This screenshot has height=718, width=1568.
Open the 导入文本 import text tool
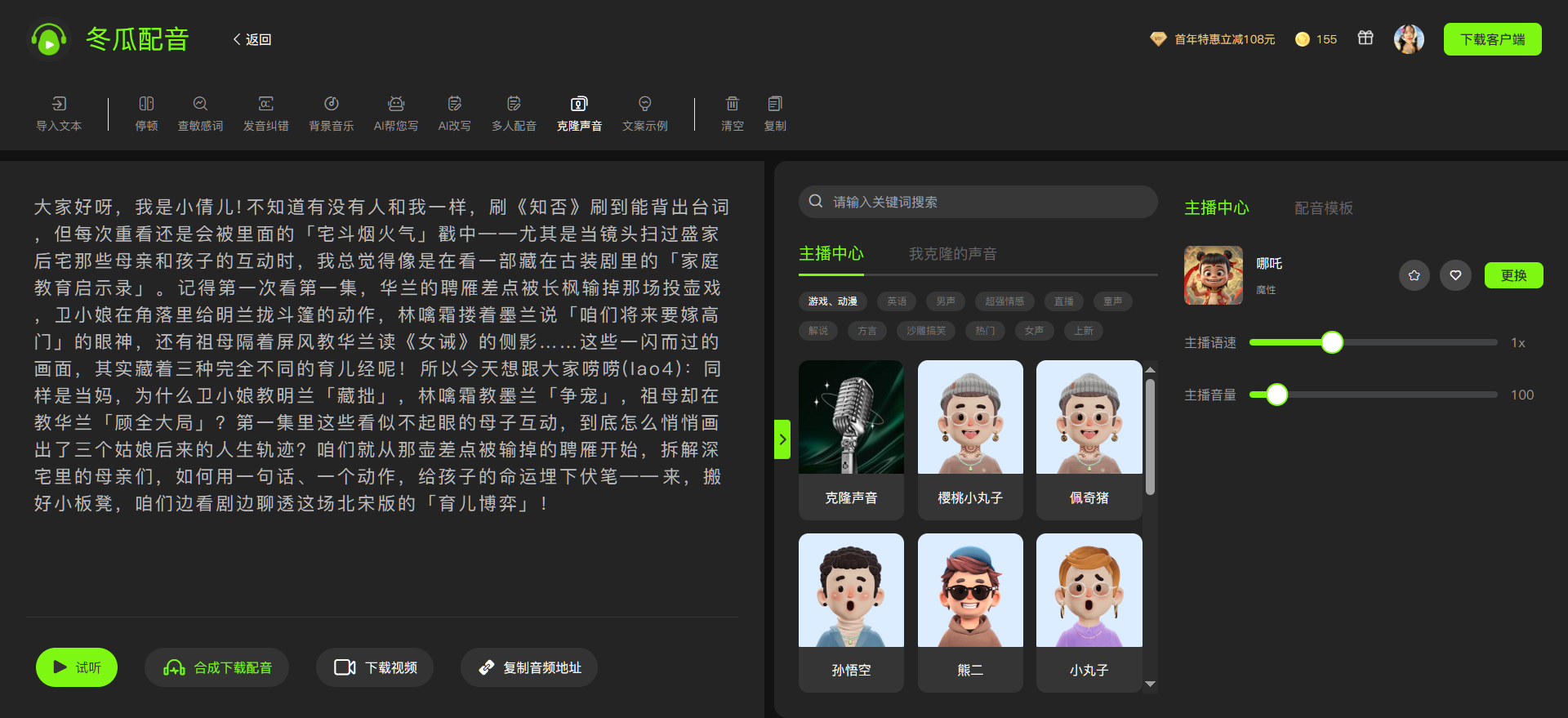tap(59, 114)
